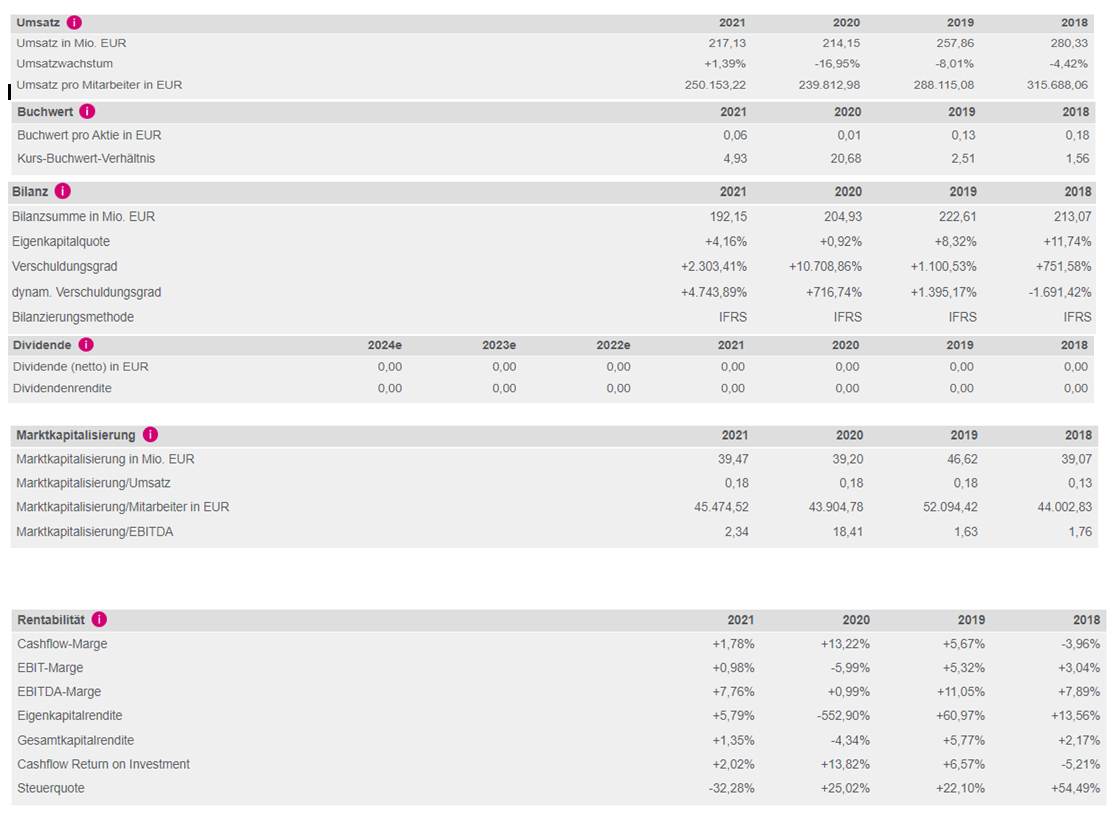Select the Marktkapitalisierung/EBITDA row label
The width and height of the screenshot is (1115, 821).
[x=95, y=532]
